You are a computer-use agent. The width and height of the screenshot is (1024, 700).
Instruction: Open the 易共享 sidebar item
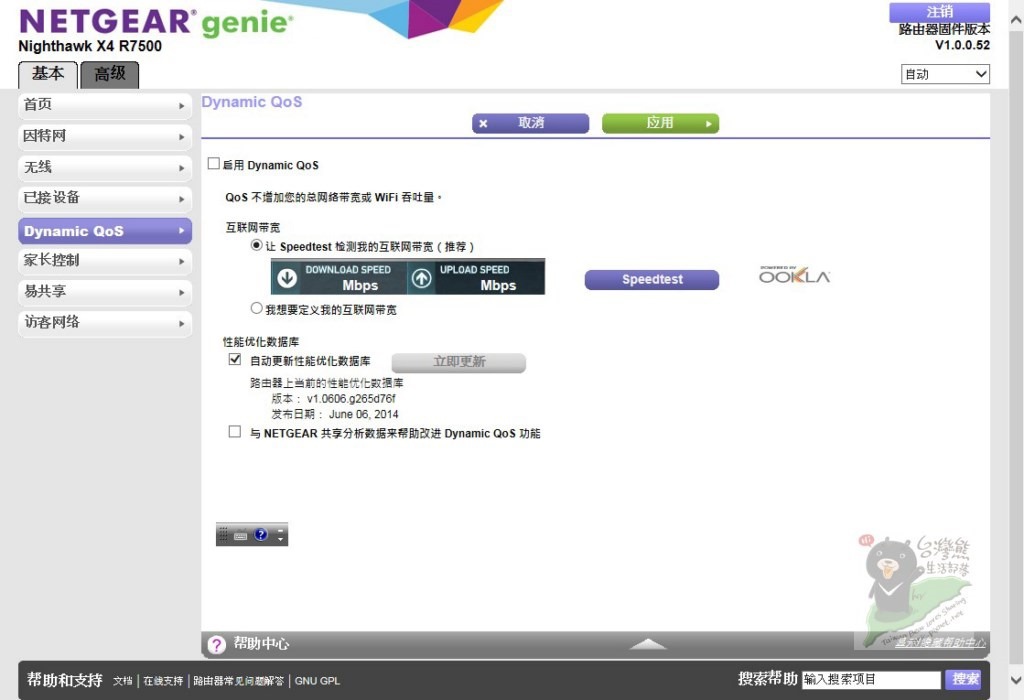pos(104,292)
